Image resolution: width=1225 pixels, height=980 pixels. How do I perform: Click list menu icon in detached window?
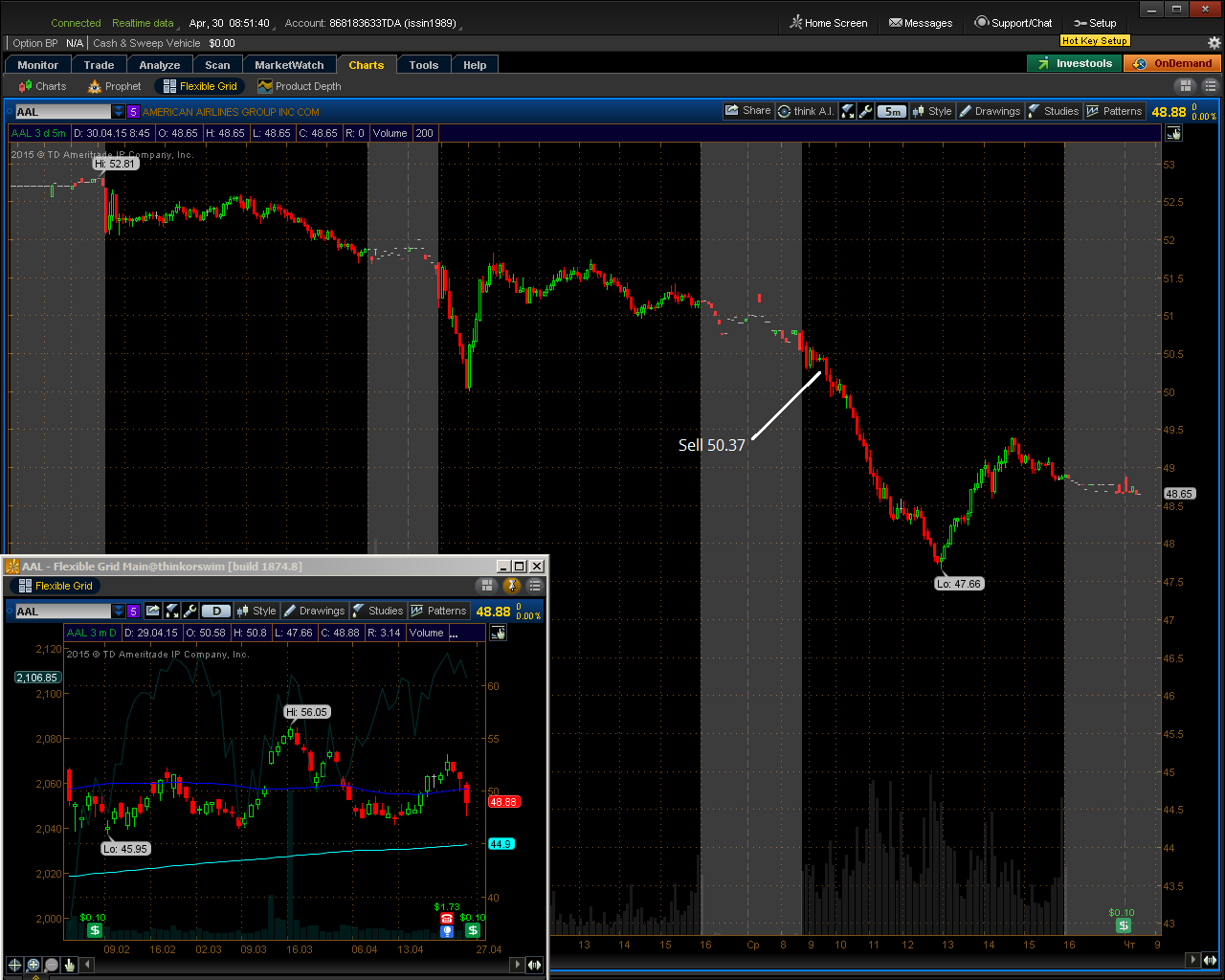535,586
